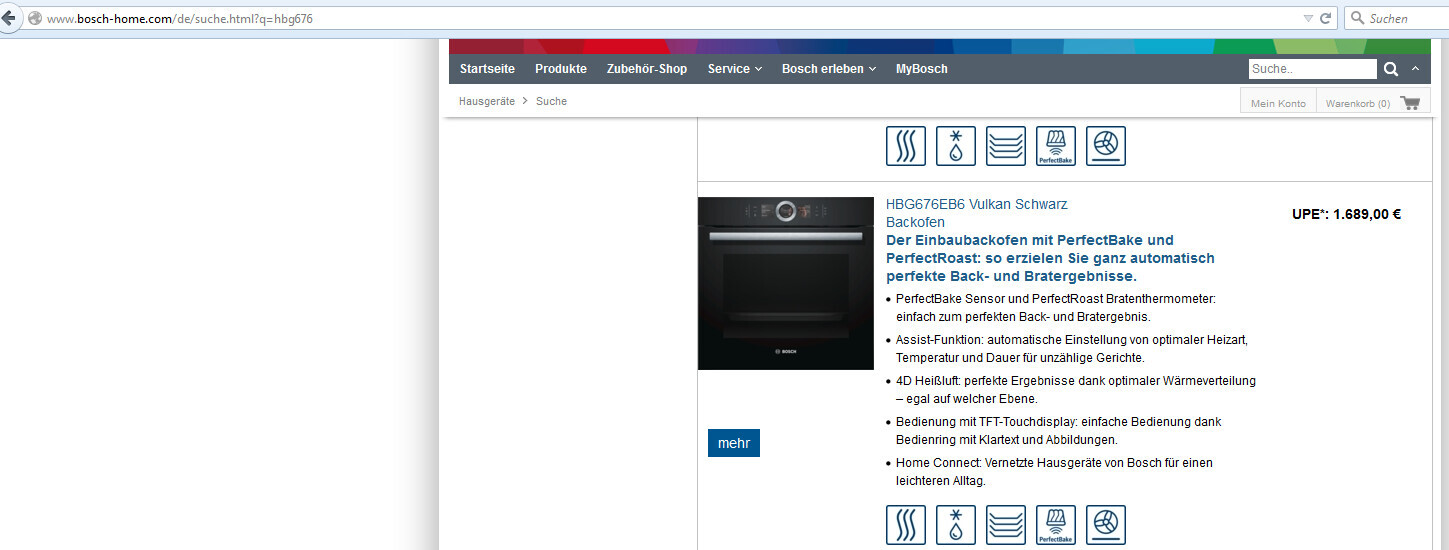
Task: Click the magnifier icon beside the Suche.. field
Action: click(x=1391, y=69)
